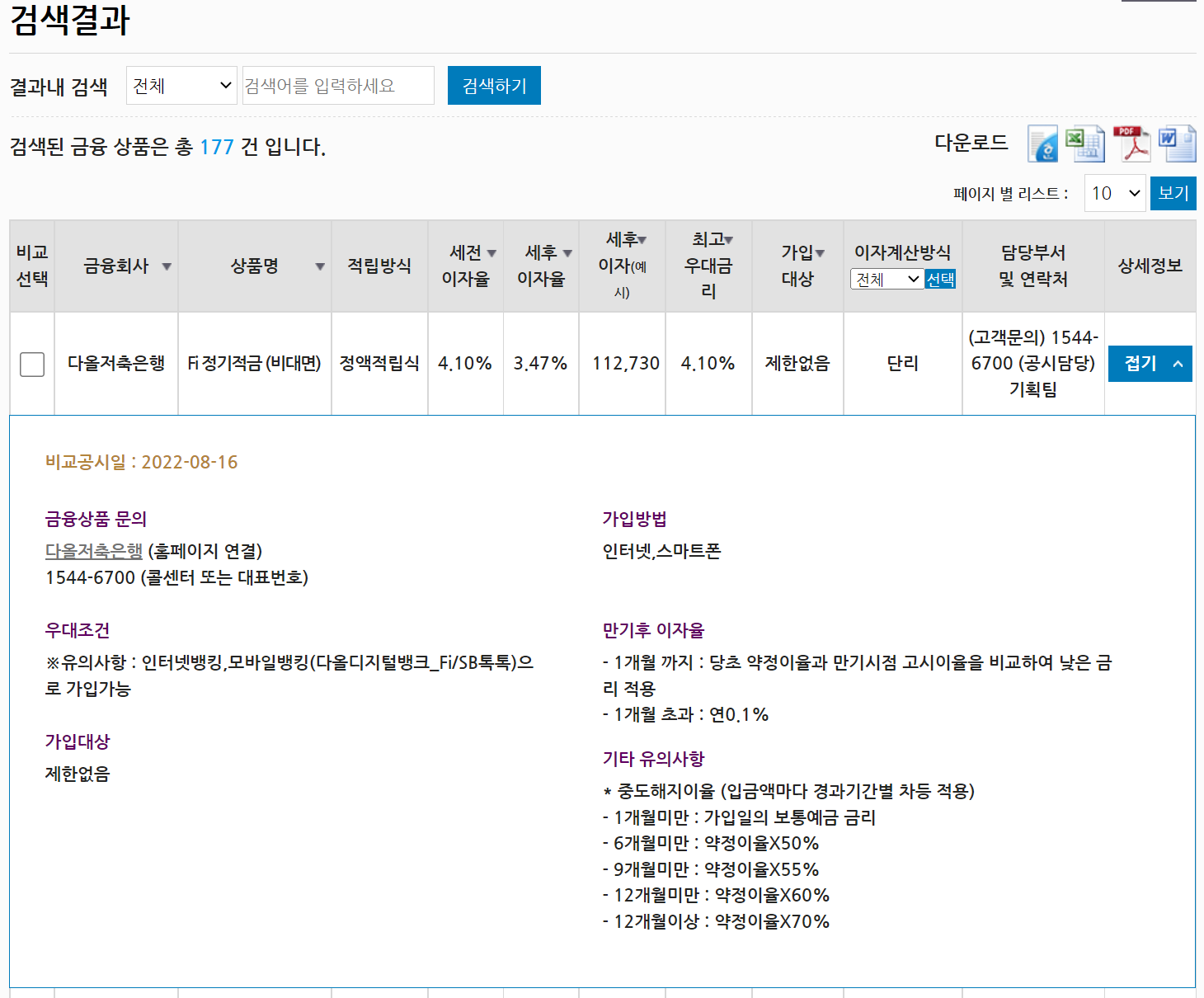The image size is (1204, 998).
Task: Click 비교공시일 : 2022-08-16 text
Action: tap(141, 462)
